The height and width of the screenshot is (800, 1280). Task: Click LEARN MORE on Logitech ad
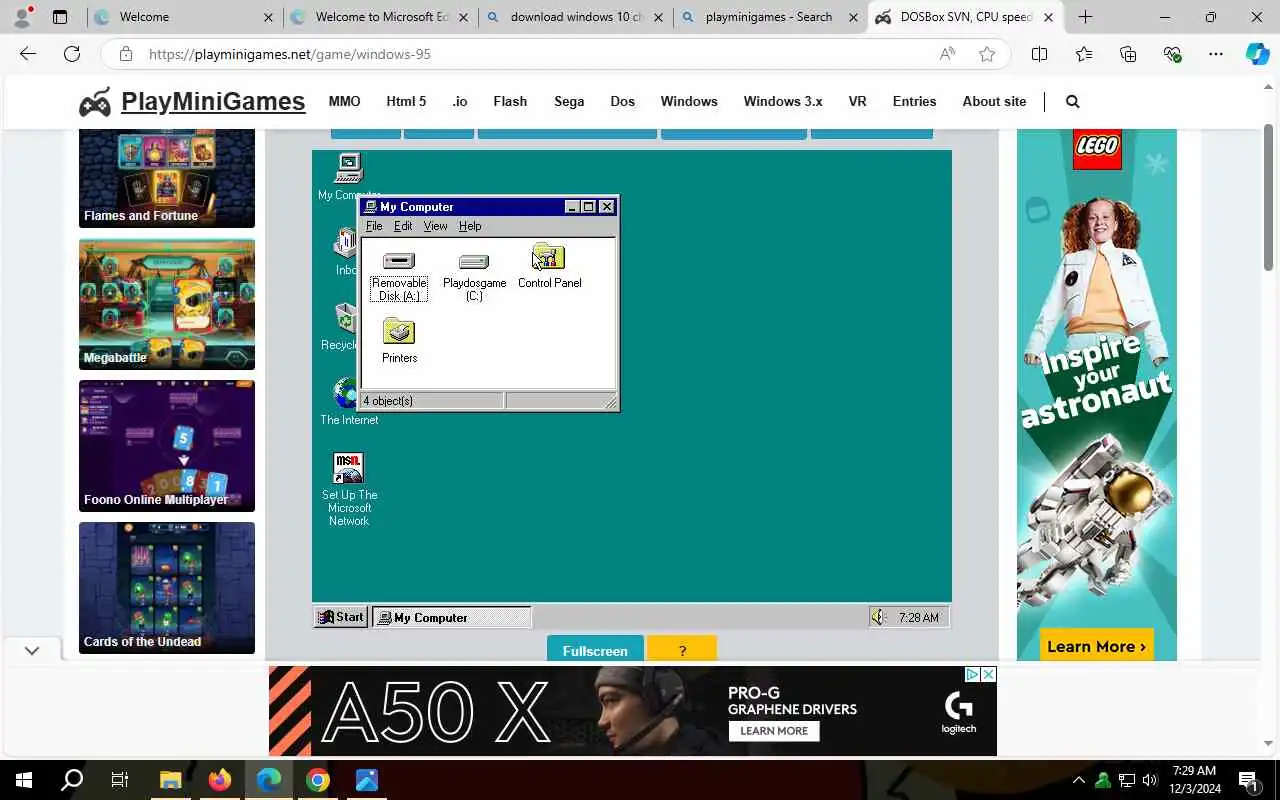774,731
